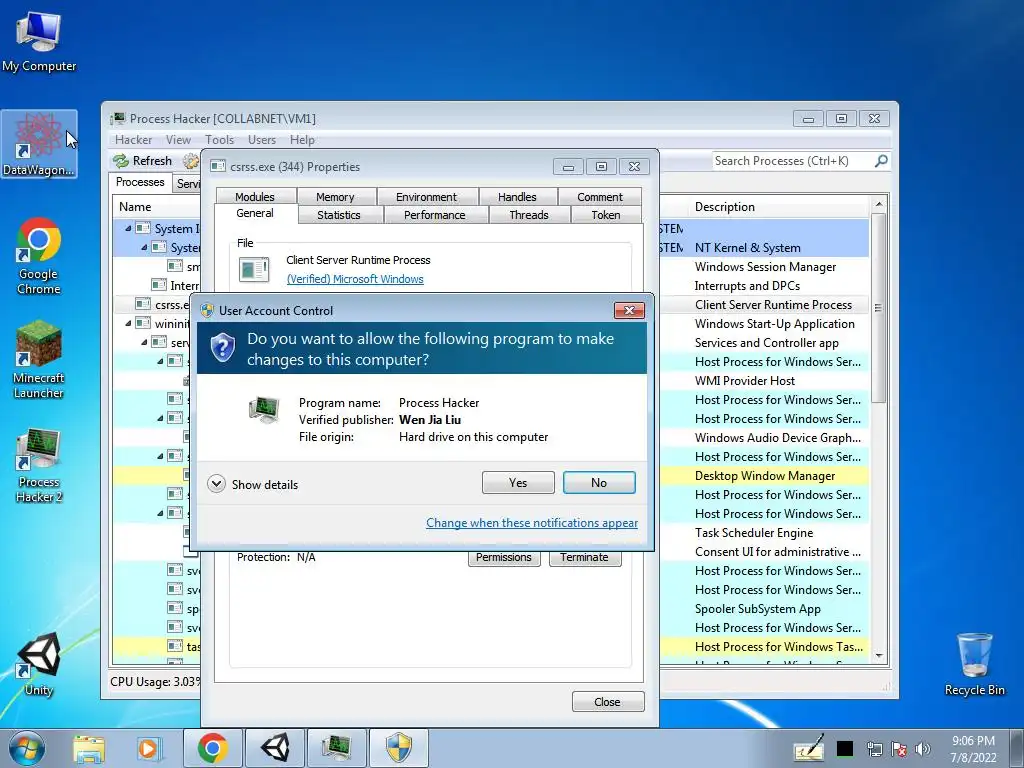The width and height of the screenshot is (1024, 768).
Task: Switch to Unity in the taskbar
Action: tap(275, 748)
